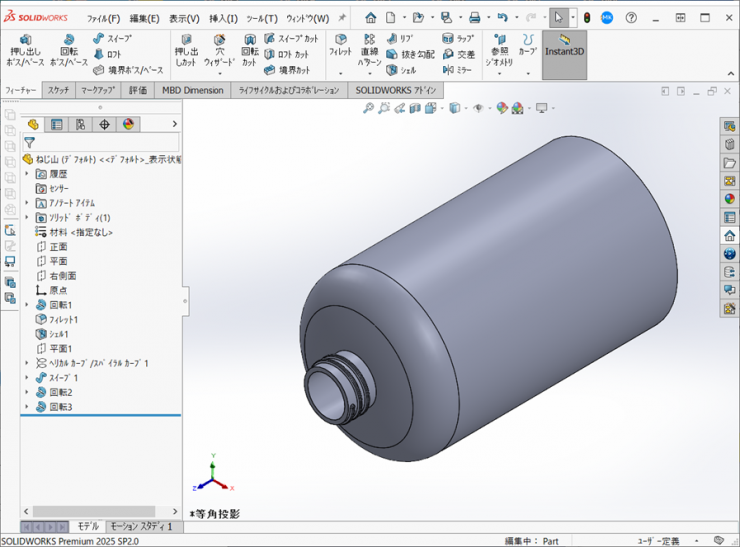Open the 挿入(I) menu
This screenshot has width=740, height=547.
(223, 18)
